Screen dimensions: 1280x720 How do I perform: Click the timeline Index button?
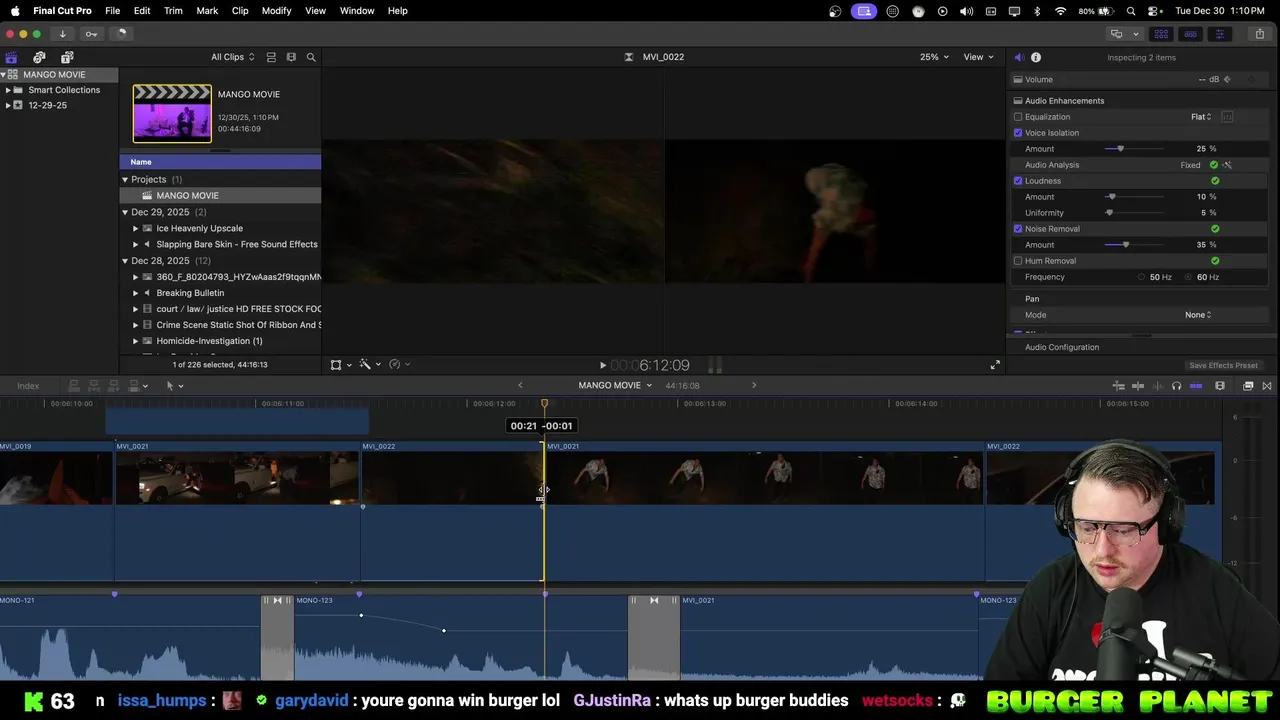click(x=28, y=386)
